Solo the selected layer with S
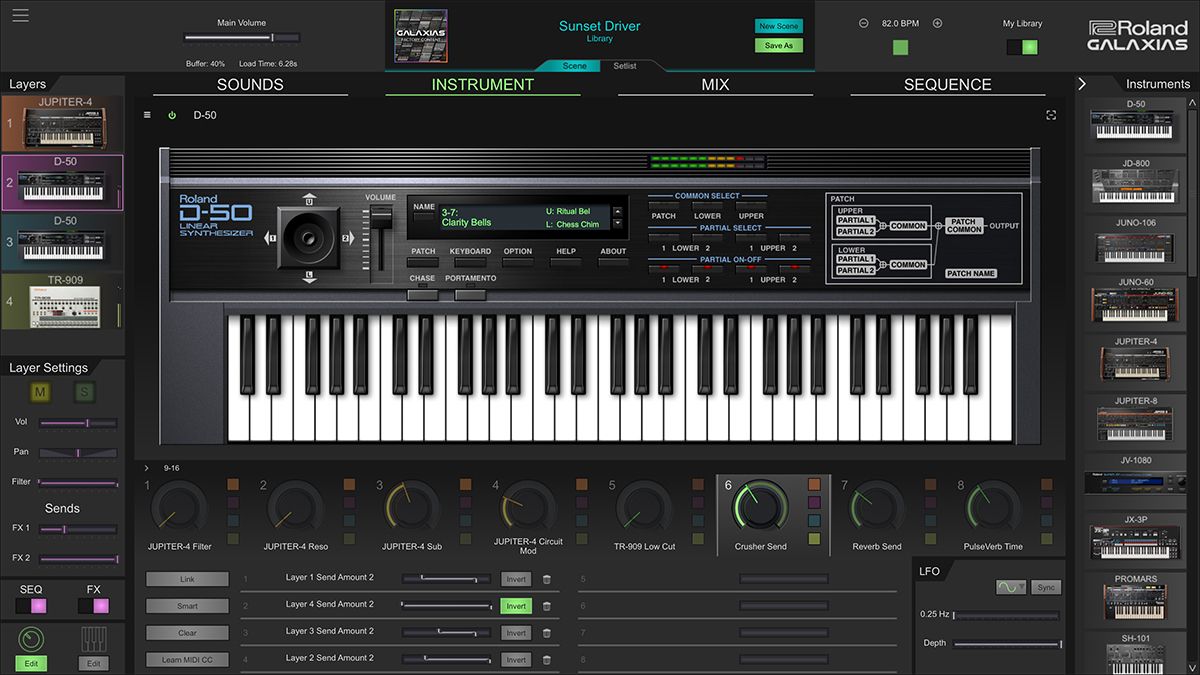Screen dimensions: 1200x675 [x=84, y=393]
